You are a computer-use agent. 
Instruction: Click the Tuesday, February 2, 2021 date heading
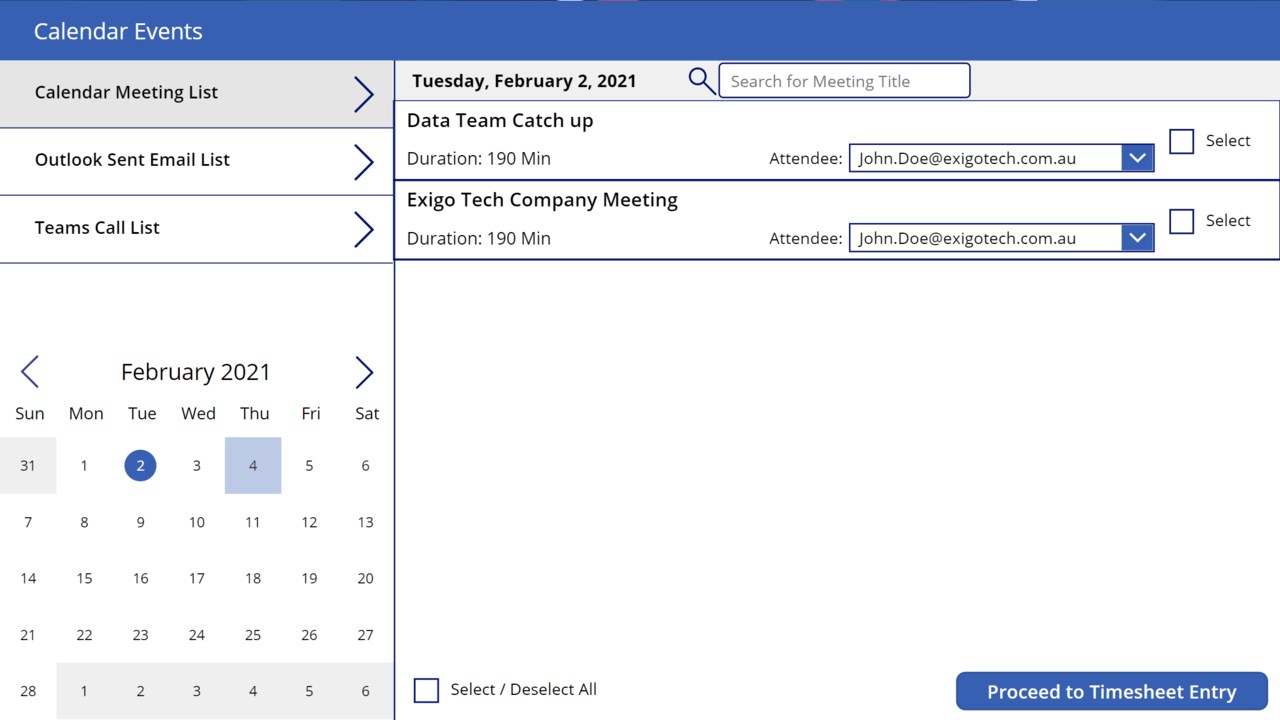(524, 82)
